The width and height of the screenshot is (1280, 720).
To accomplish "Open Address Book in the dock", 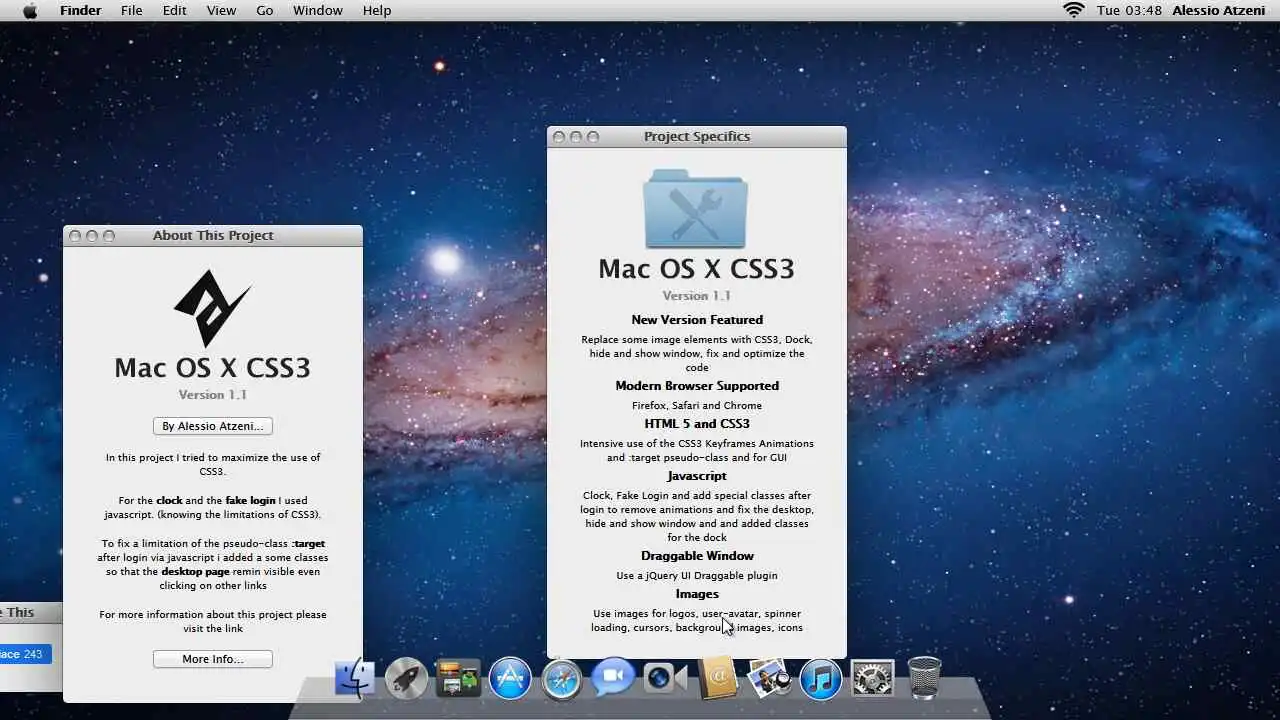I will tap(717, 679).
